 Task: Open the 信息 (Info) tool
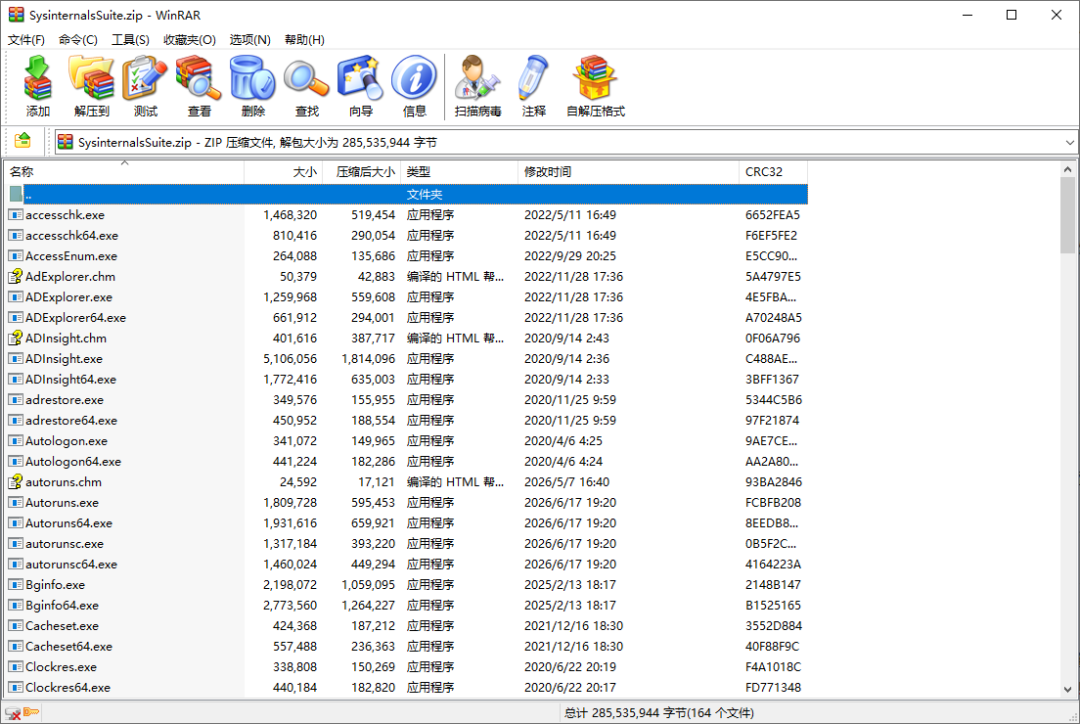tap(414, 78)
